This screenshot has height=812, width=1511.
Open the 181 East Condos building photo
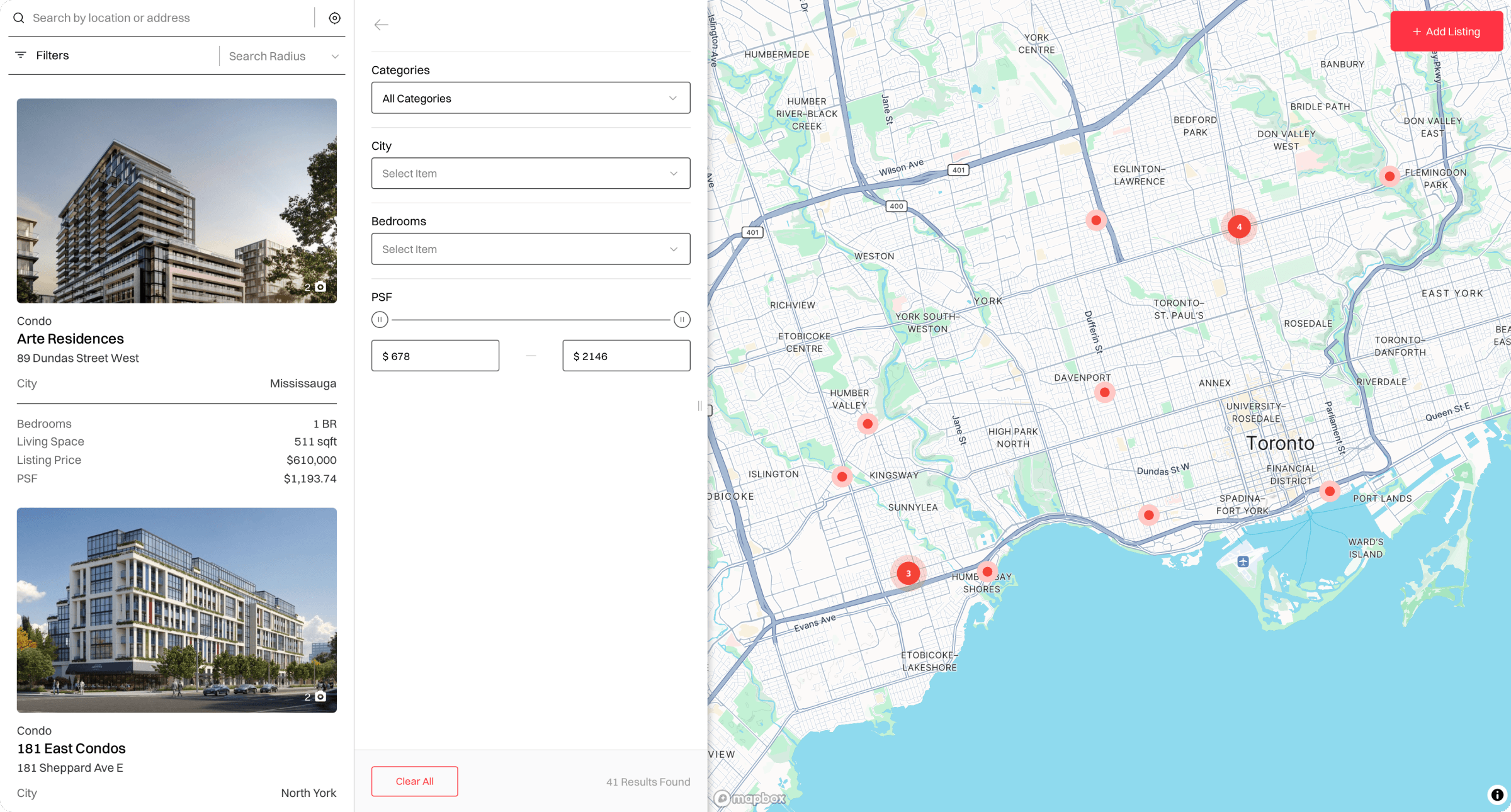(177, 610)
